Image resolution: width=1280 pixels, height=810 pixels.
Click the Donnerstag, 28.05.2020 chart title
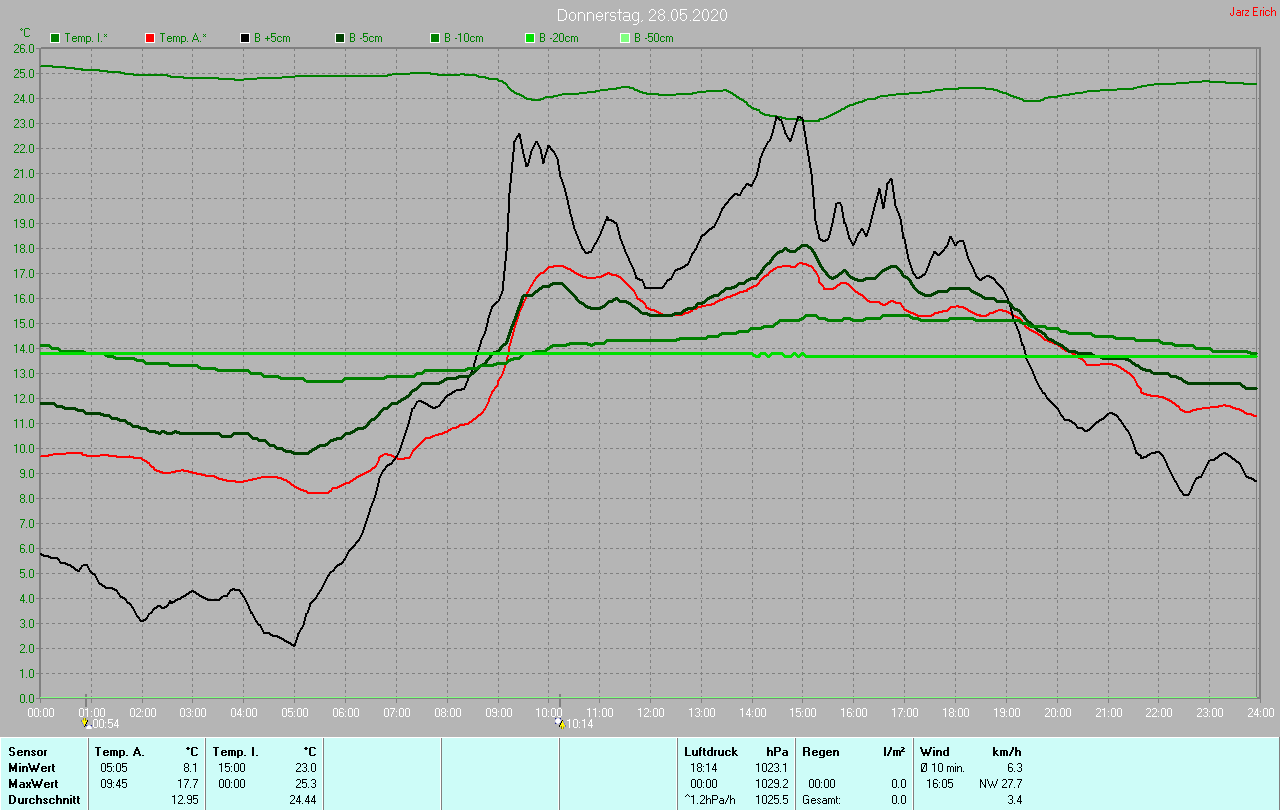pyautogui.click(x=642, y=15)
